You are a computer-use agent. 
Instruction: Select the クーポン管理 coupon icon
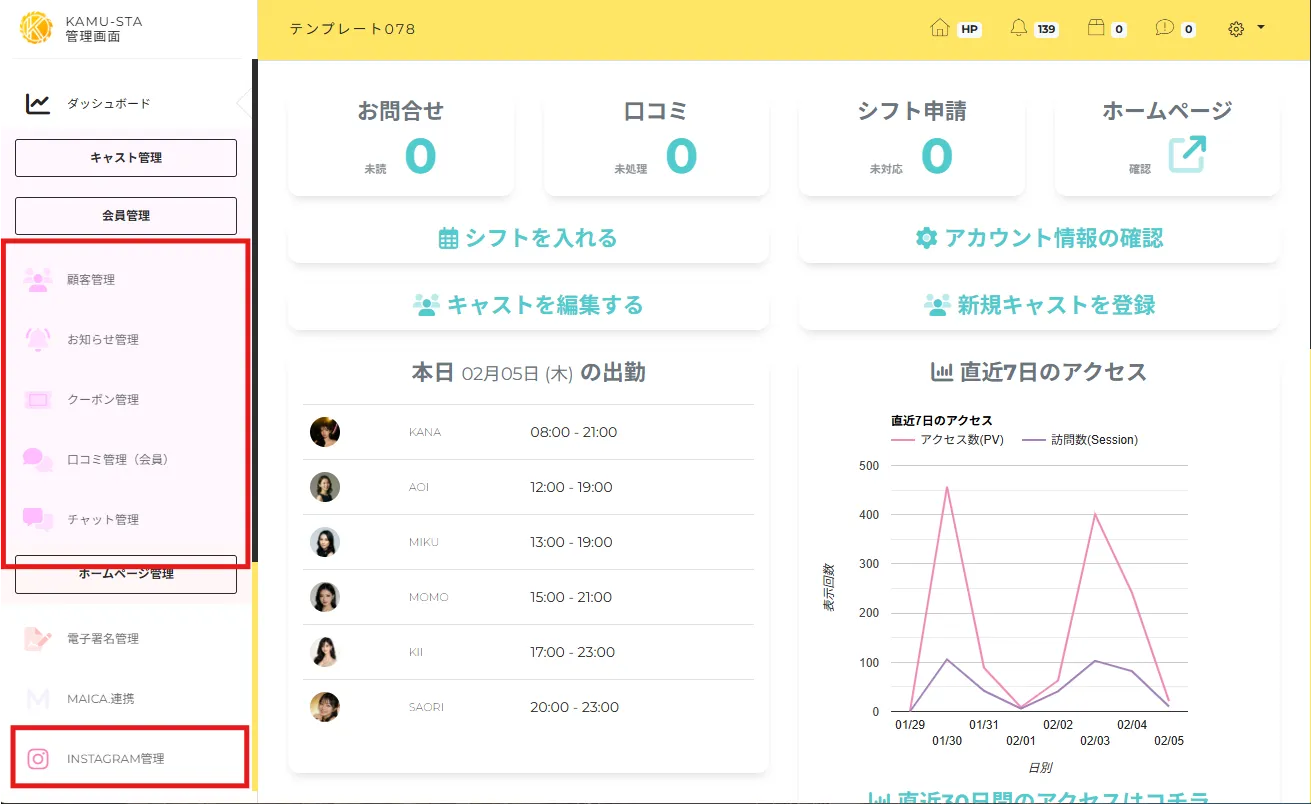coord(38,400)
